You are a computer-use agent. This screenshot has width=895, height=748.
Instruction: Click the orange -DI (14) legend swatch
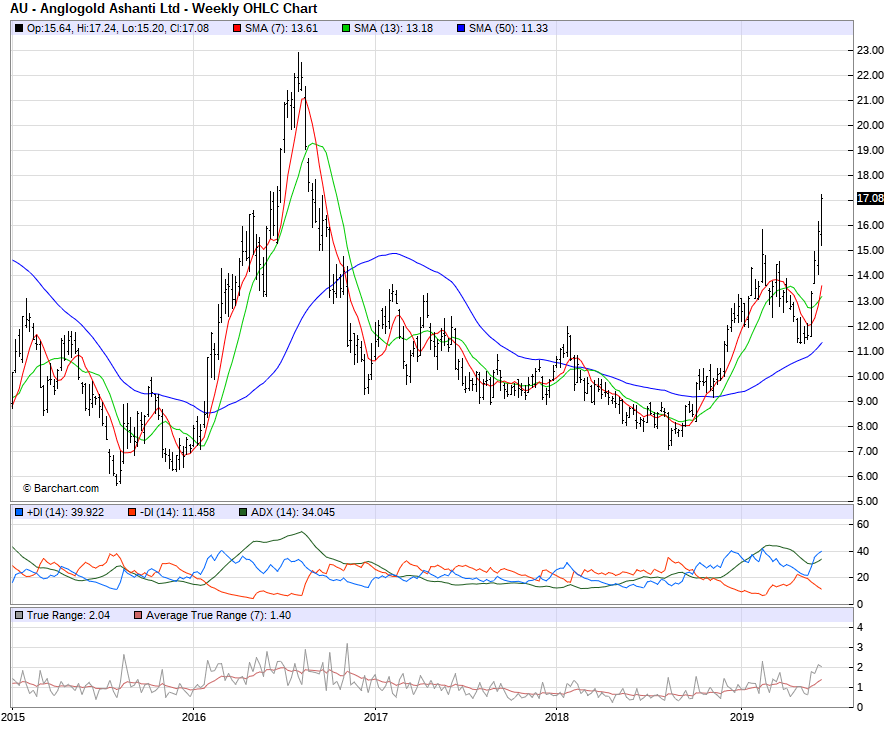tap(132, 512)
